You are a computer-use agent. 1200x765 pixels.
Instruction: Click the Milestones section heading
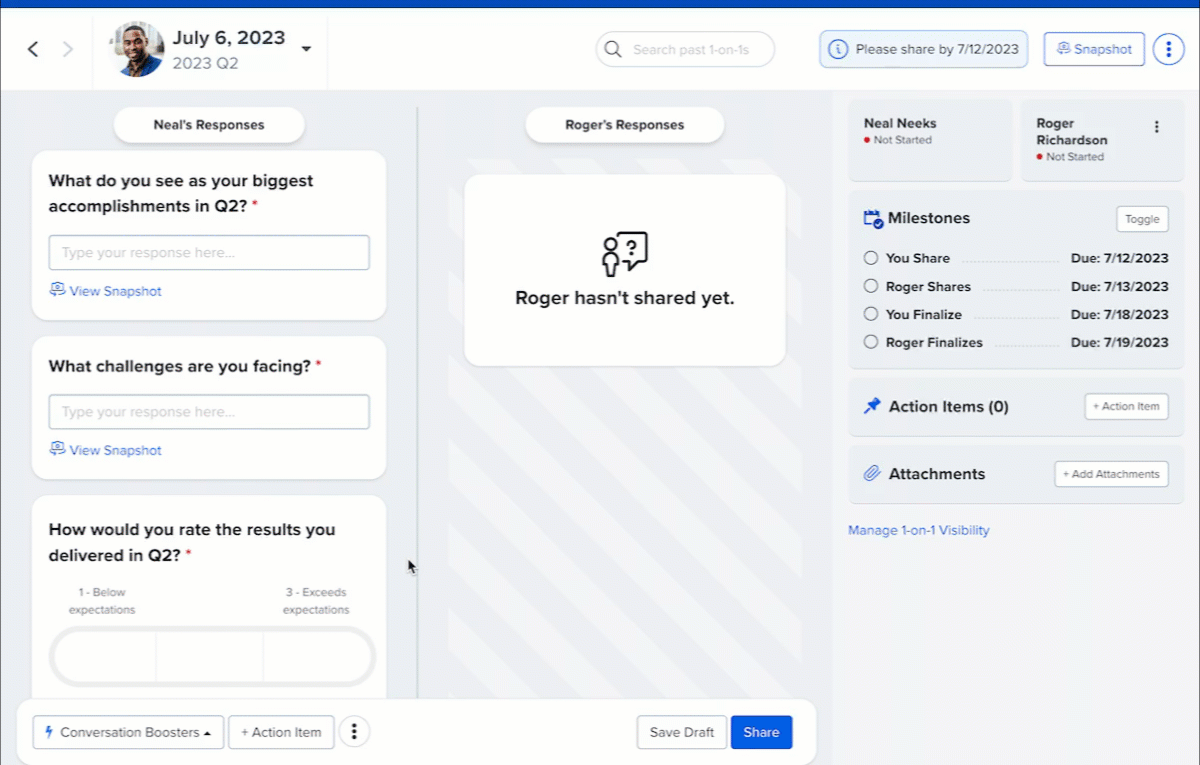(929, 218)
